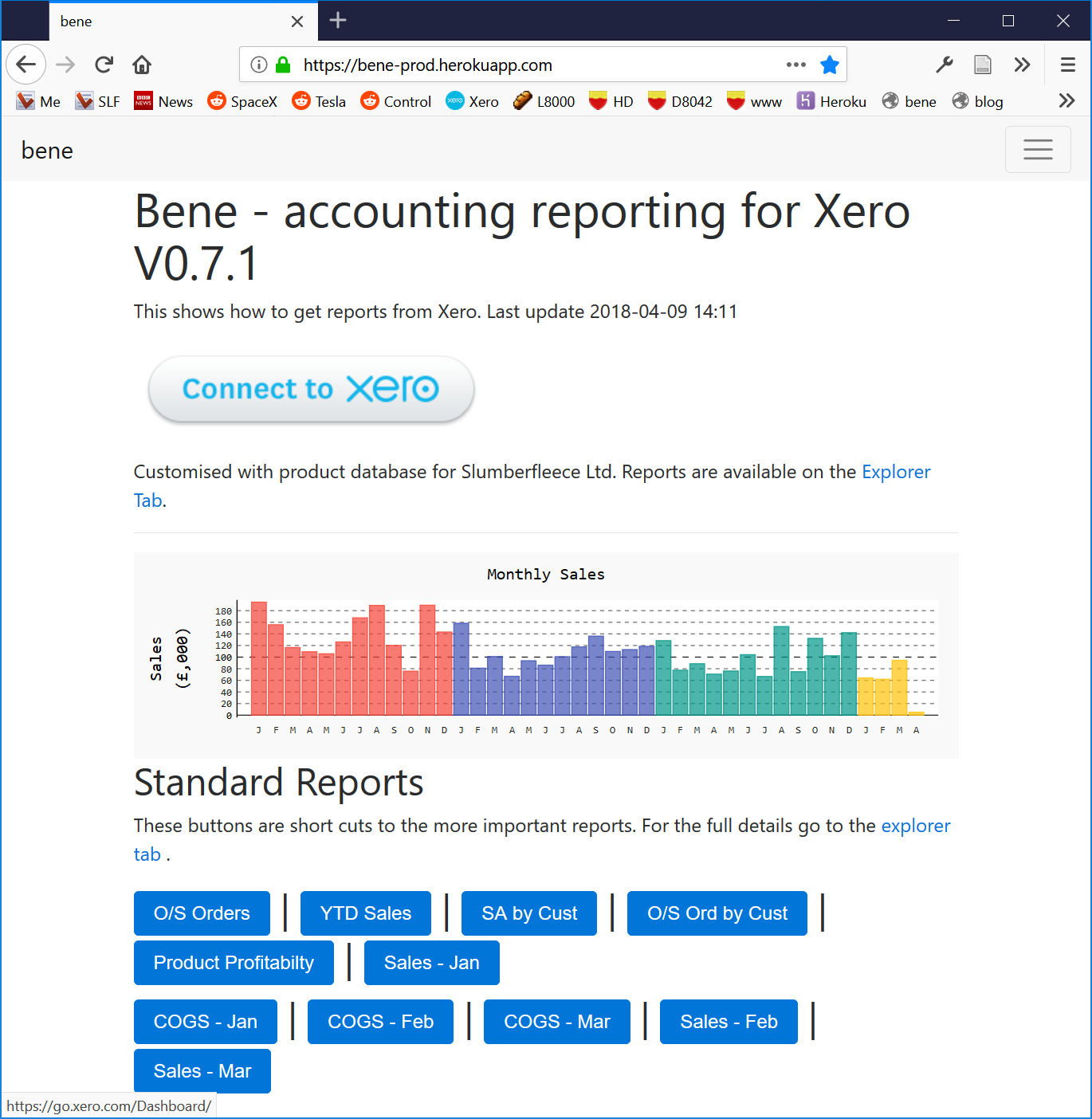
Task: Open the L8000 bookmark
Action: click(544, 101)
